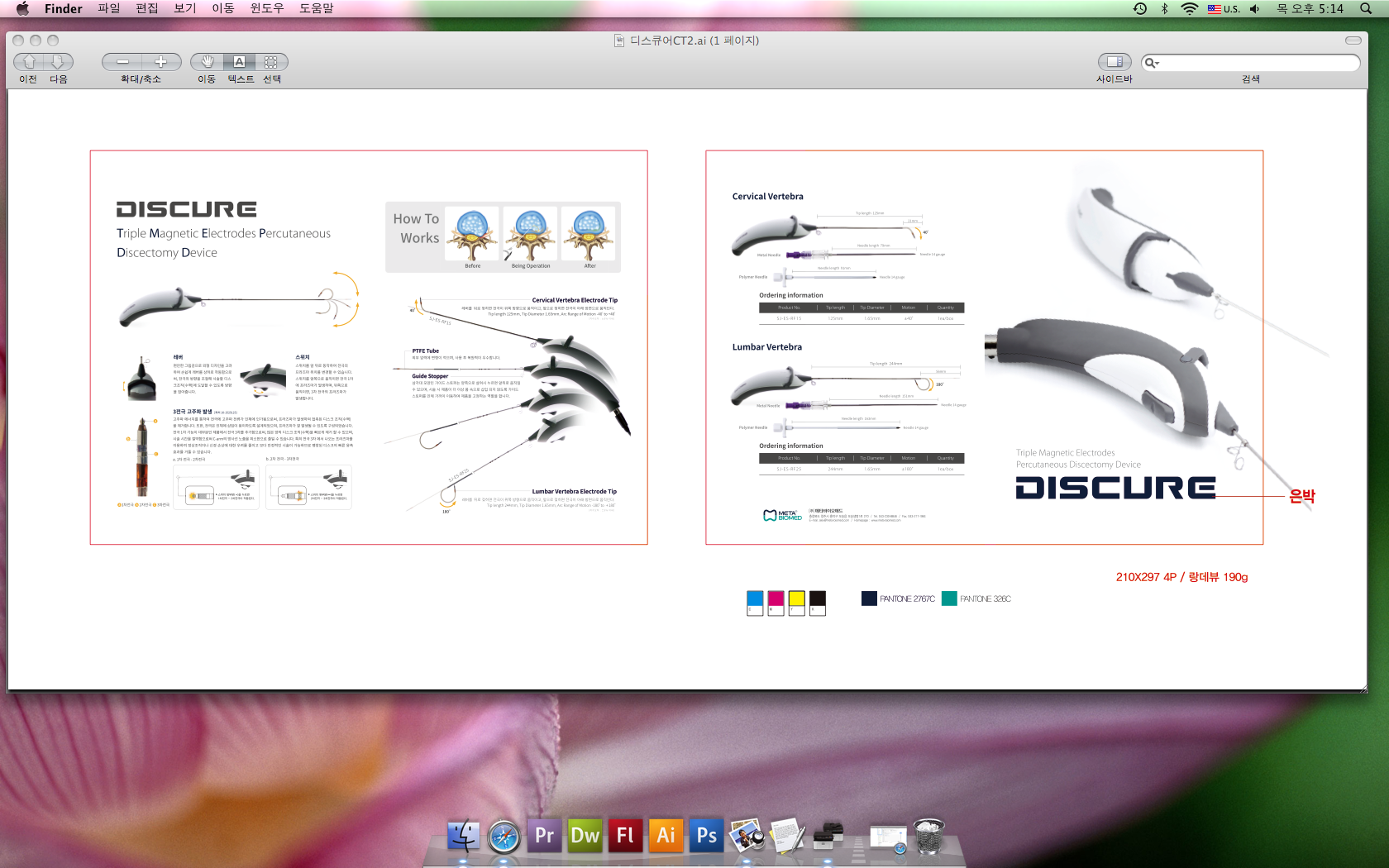Toggle Bluetooth status icon in menu bar

pyautogui.click(x=1164, y=9)
